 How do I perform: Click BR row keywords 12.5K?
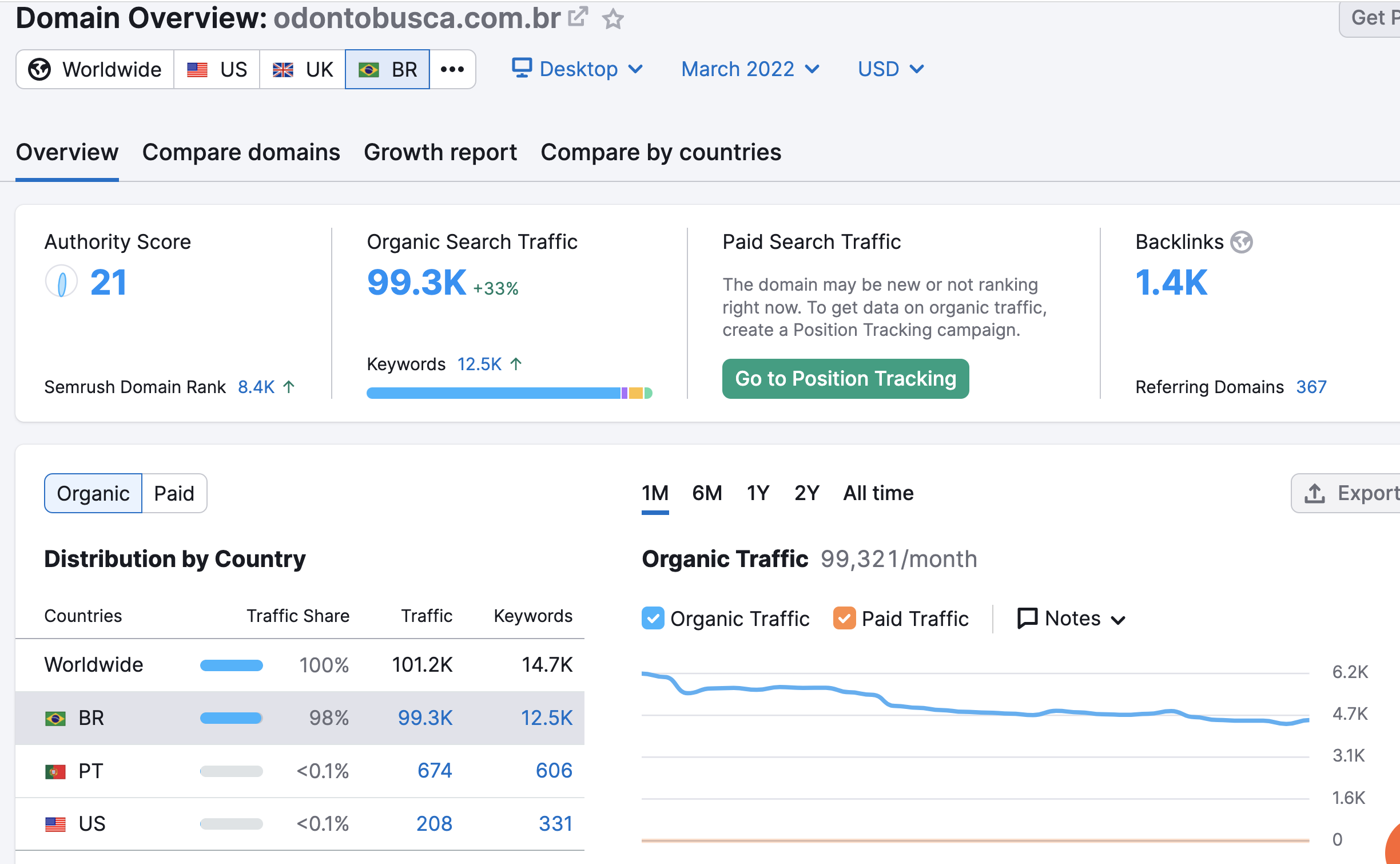point(547,718)
